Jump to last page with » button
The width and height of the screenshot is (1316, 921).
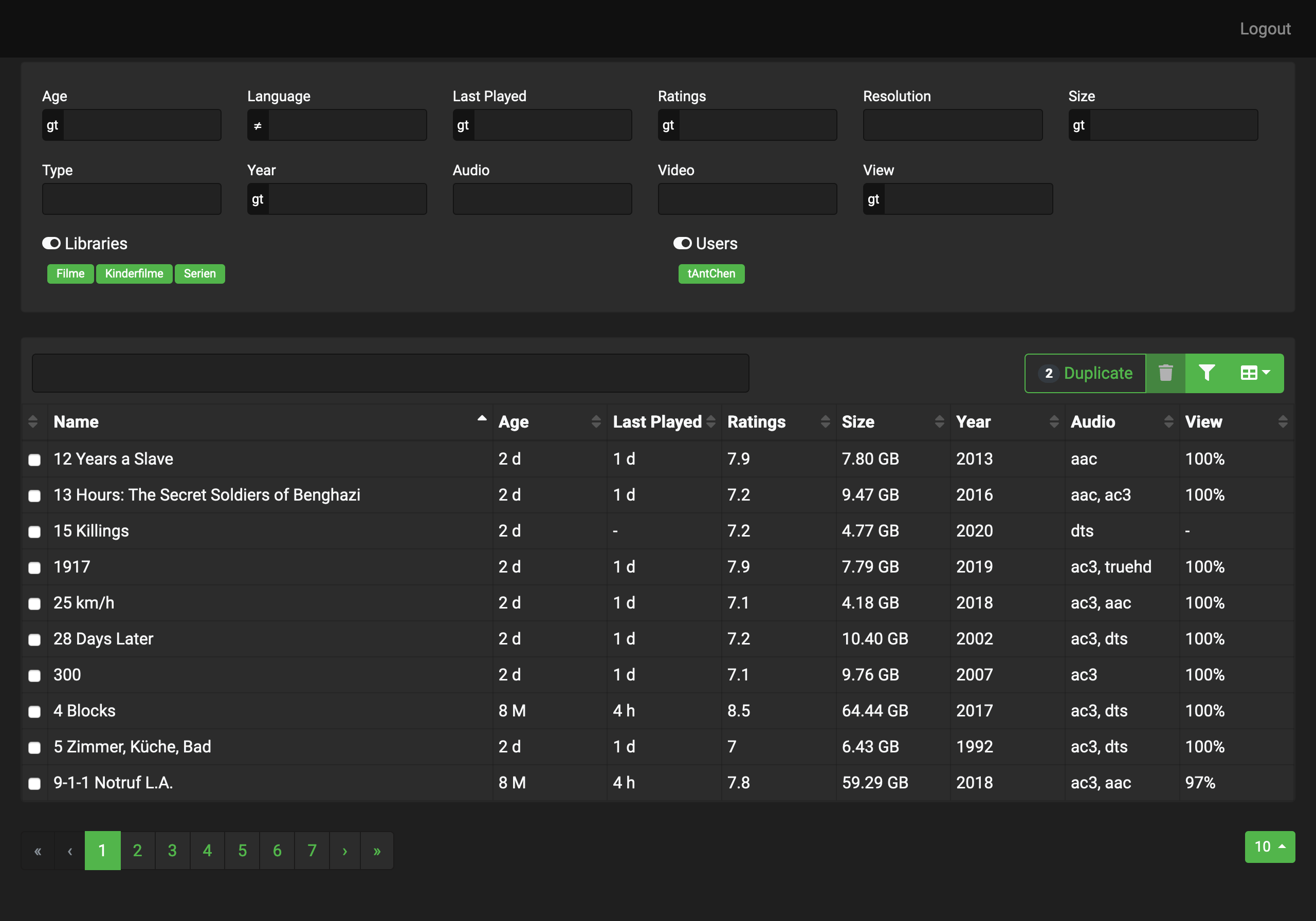pyautogui.click(x=377, y=851)
